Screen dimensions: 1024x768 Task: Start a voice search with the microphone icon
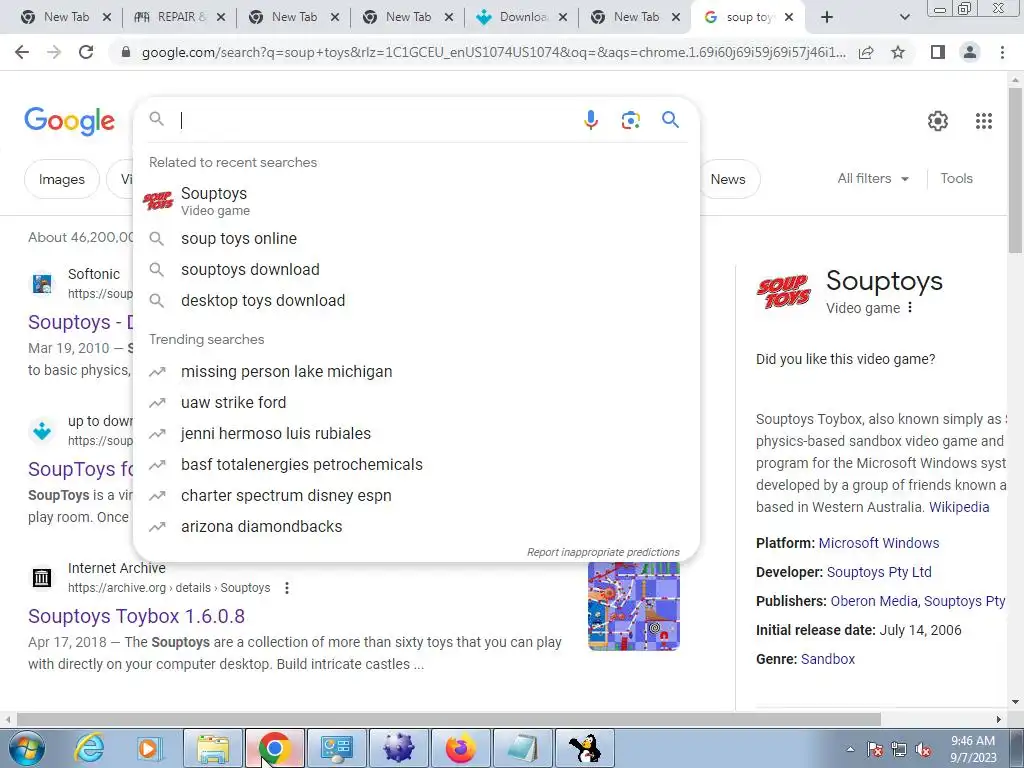pos(590,120)
